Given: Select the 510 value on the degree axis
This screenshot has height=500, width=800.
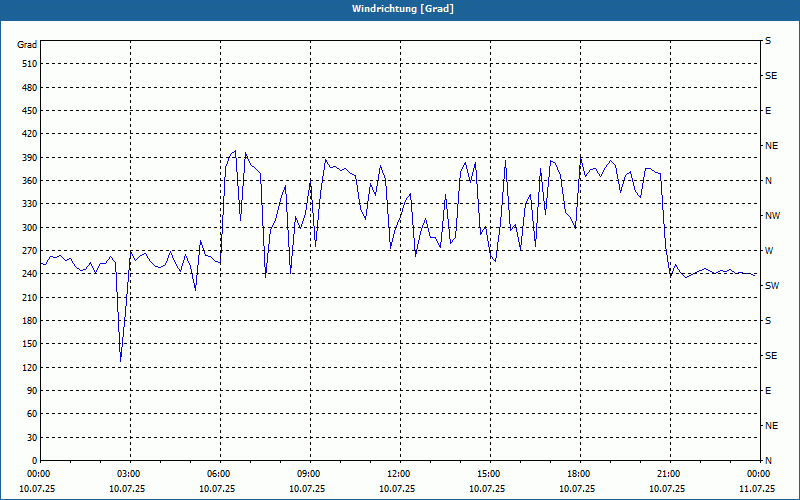Looking at the screenshot, I should pyautogui.click(x=30, y=64).
